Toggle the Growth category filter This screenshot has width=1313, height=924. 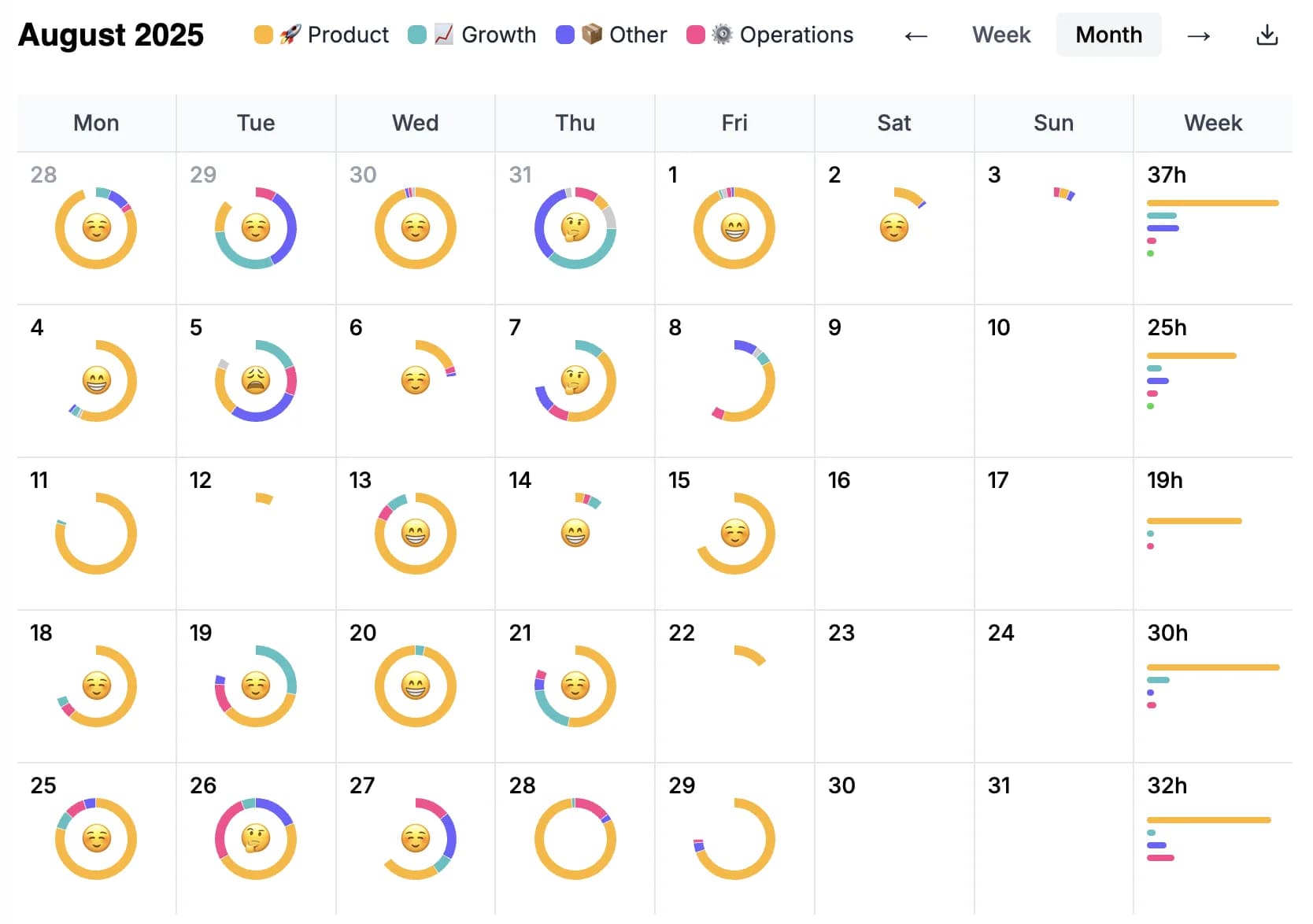471,35
